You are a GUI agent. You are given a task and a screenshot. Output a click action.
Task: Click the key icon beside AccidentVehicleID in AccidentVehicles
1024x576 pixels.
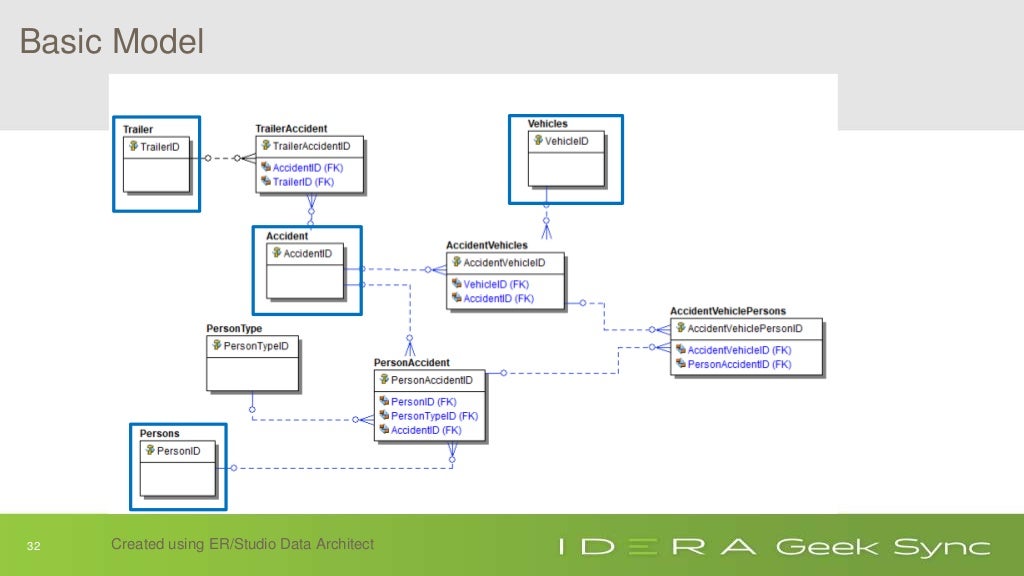click(456, 262)
